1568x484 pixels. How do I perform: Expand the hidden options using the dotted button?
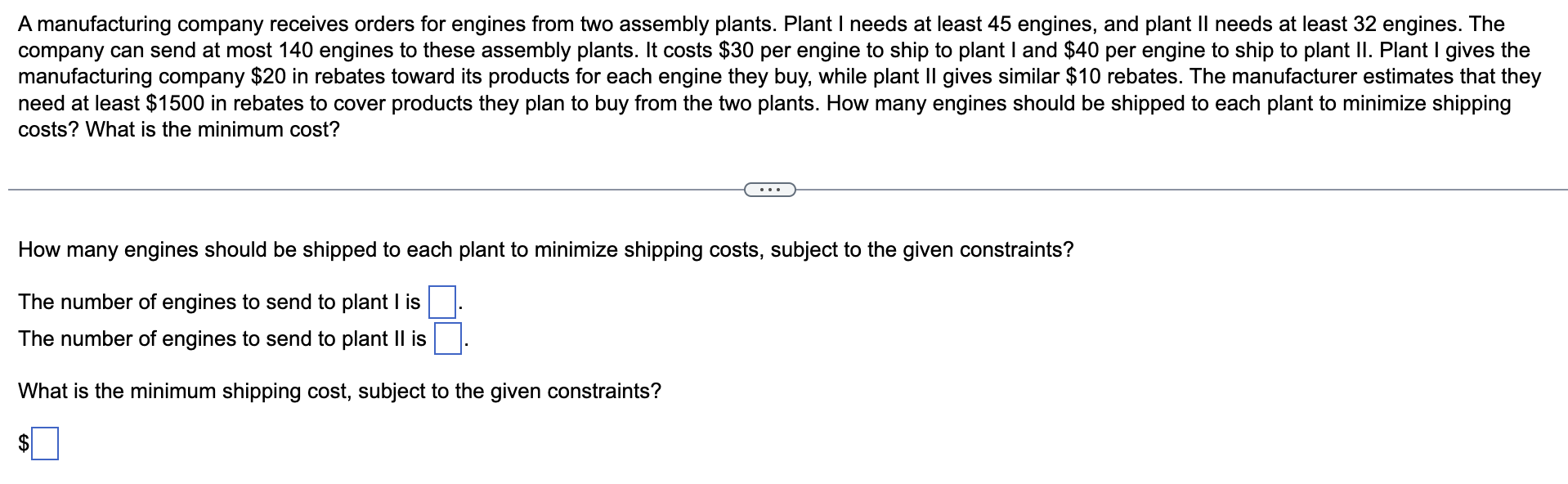[x=769, y=189]
